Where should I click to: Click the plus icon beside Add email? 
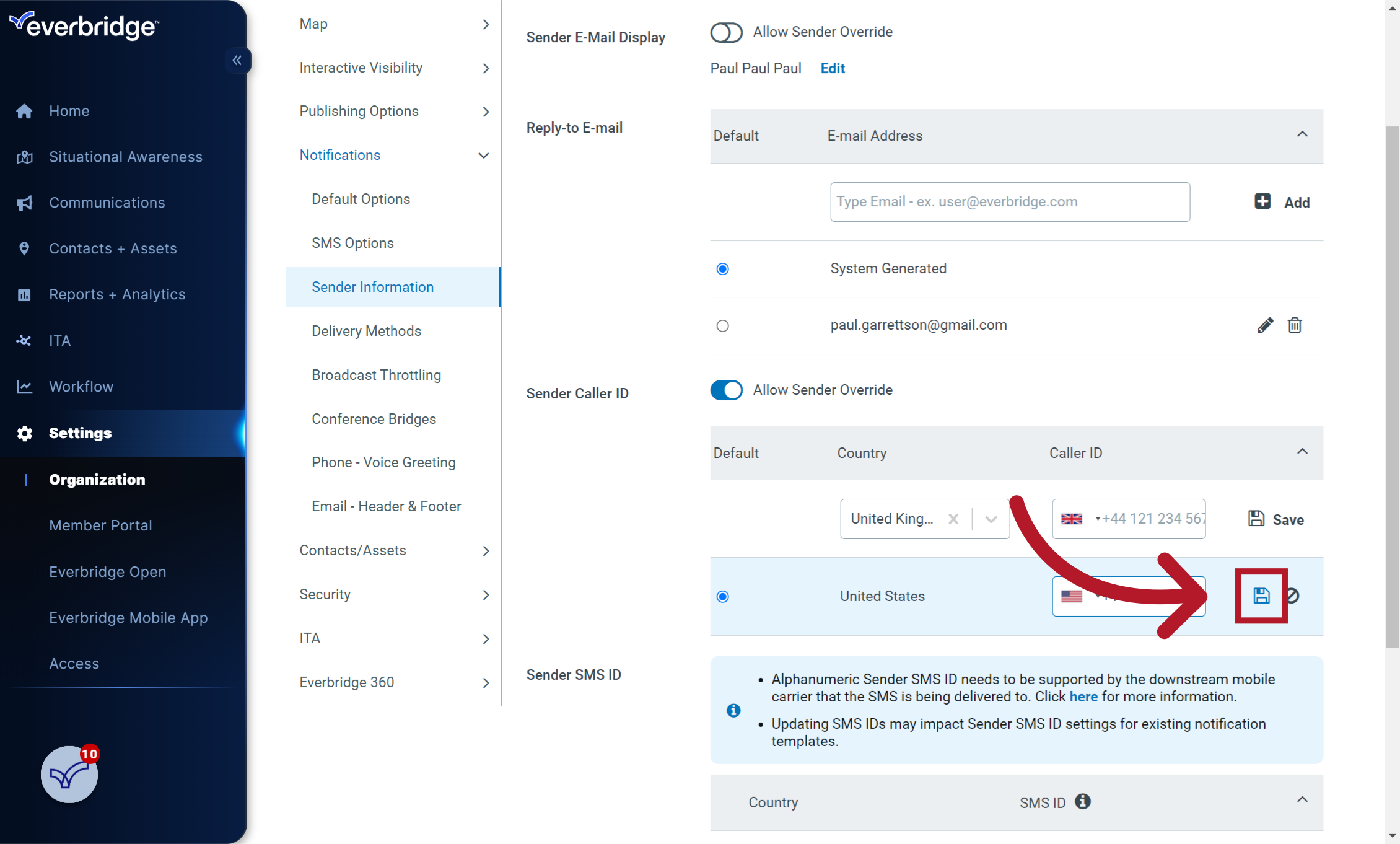[1262, 201]
